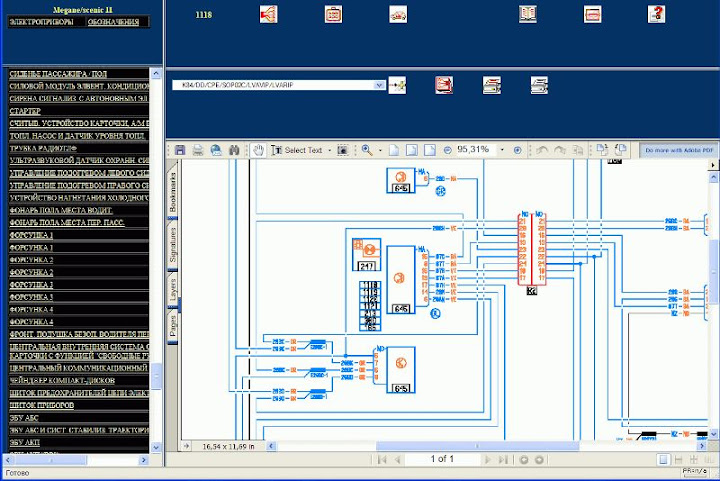Open the Signatures side tab
720x481 pixels.
(x=173, y=245)
